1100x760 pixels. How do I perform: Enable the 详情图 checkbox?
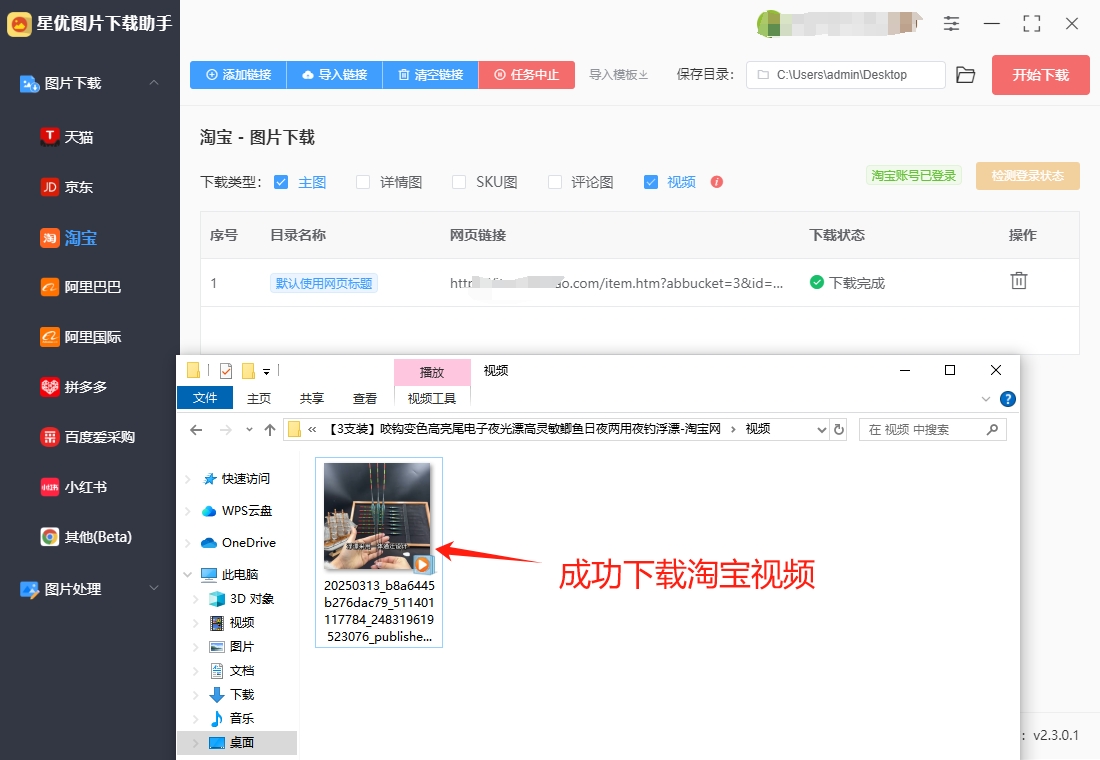point(363,182)
